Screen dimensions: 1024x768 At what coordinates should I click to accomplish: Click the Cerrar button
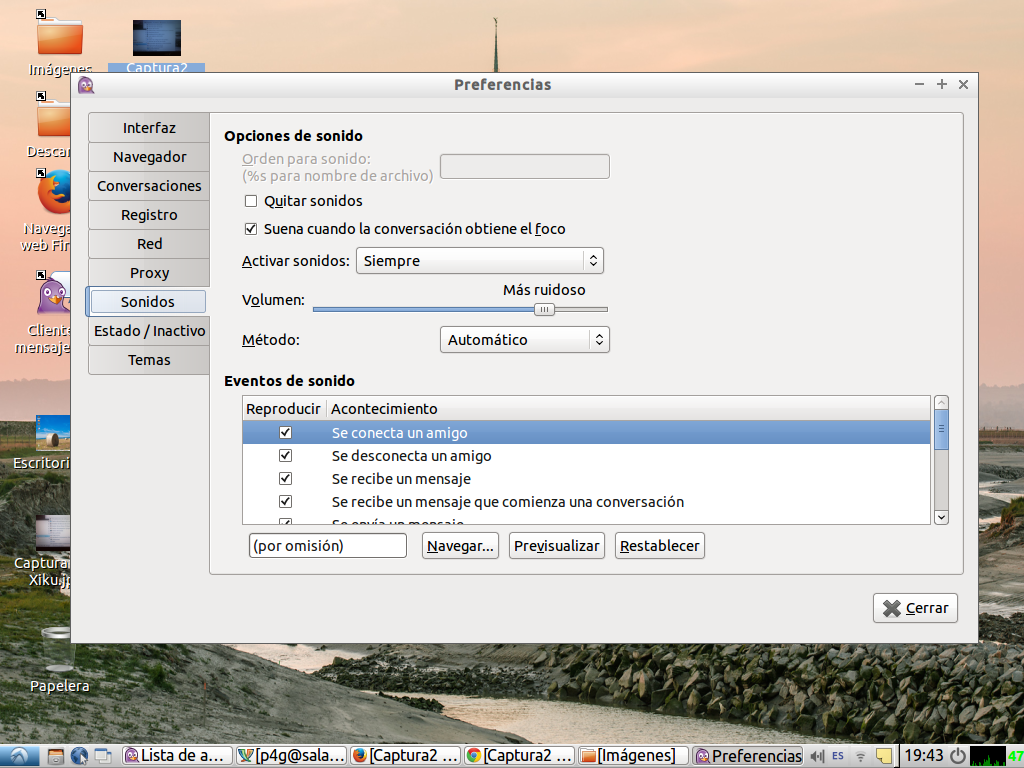(x=915, y=608)
